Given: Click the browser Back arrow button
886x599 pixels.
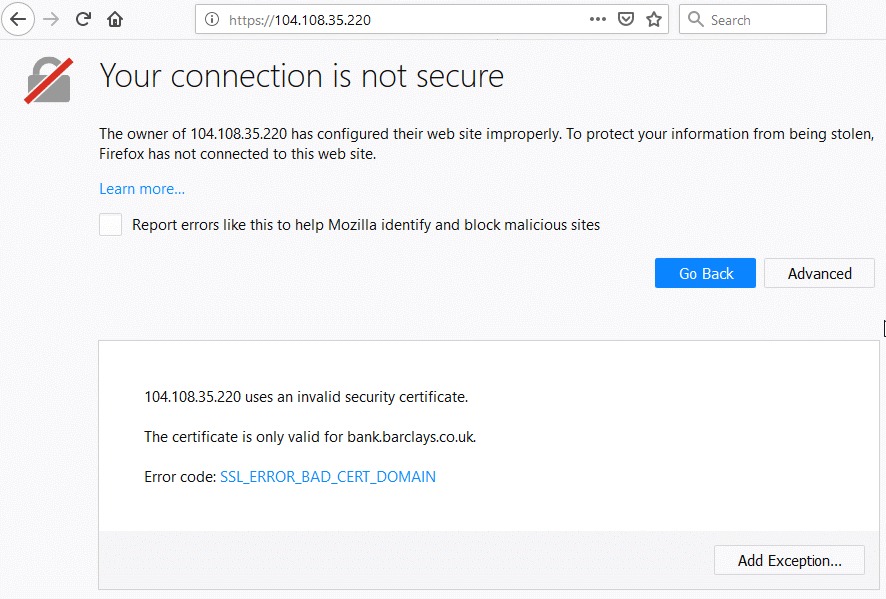Looking at the screenshot, I should pyautogui.click(x=19, y=19).
